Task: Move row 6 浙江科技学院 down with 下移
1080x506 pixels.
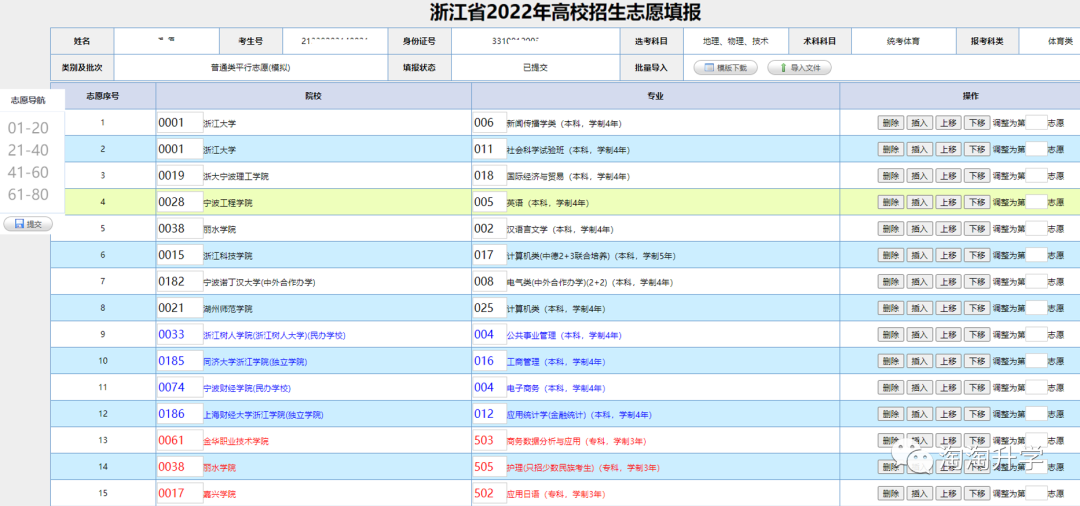Action: [x=977, y=255]
